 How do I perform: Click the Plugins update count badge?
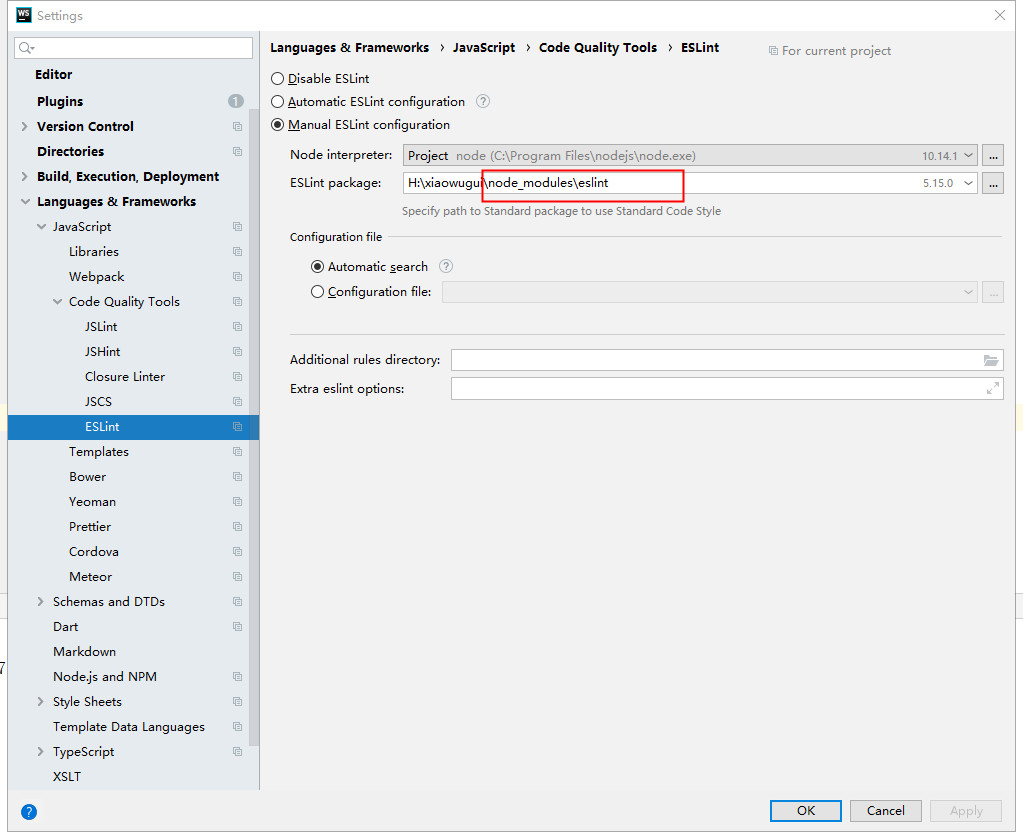click(236, 101)
